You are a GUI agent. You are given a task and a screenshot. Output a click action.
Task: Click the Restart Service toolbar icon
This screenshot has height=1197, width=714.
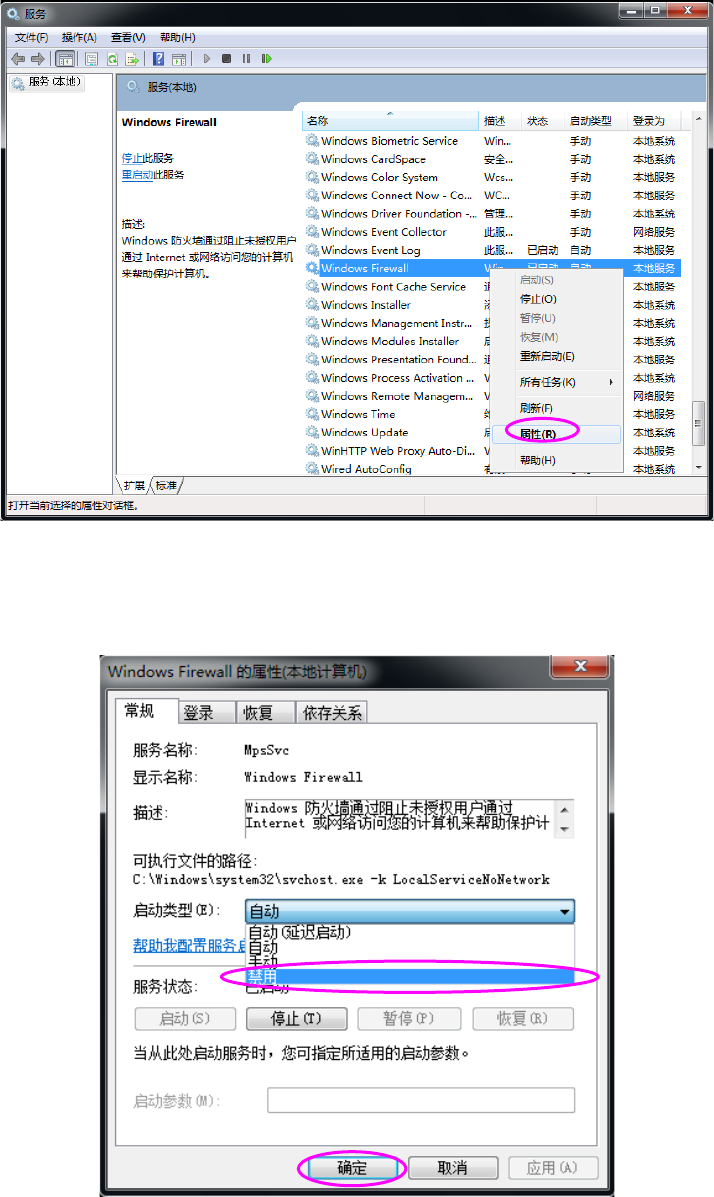point(267,59)
